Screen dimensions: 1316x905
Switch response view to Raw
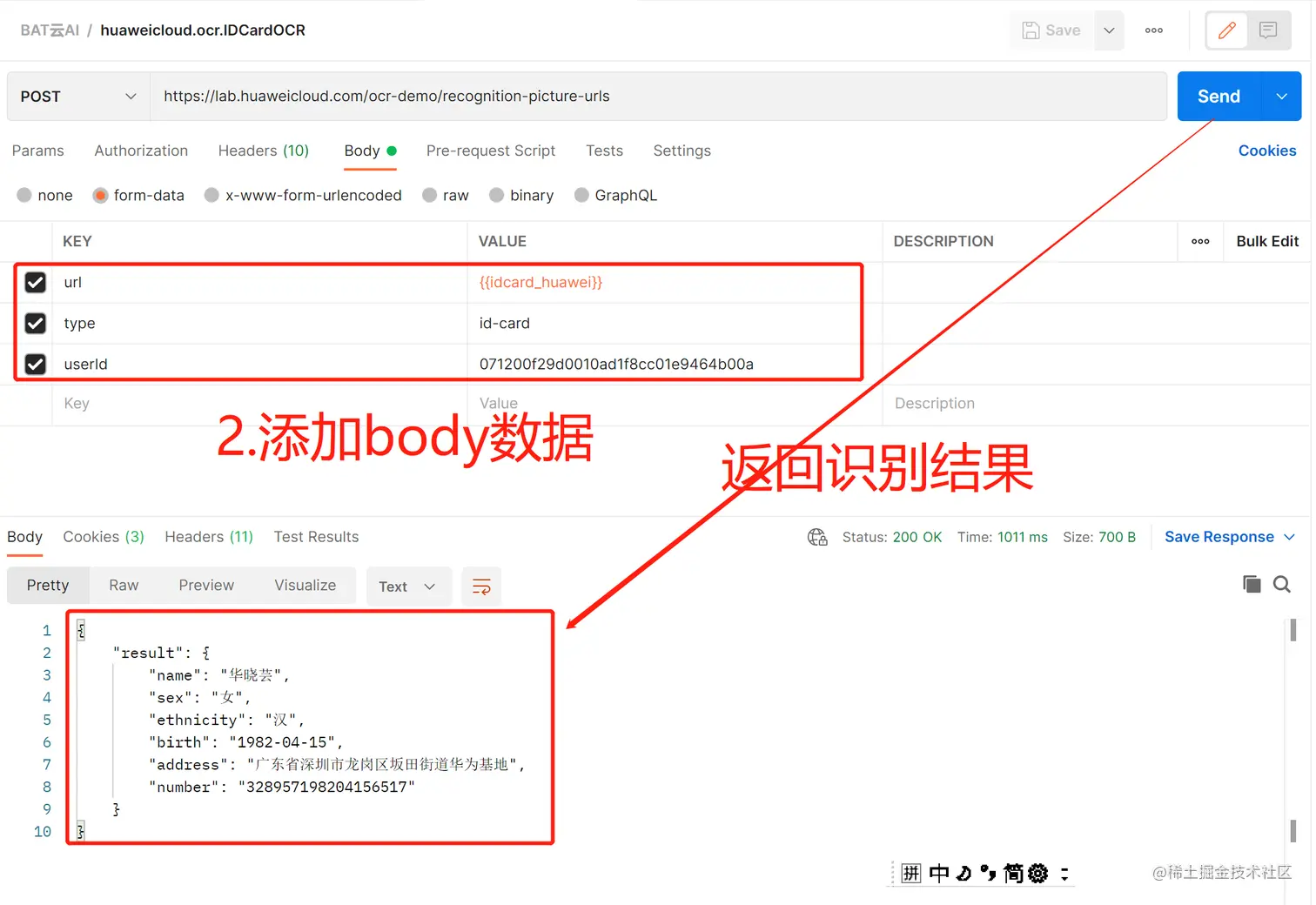tap(124, 586)
